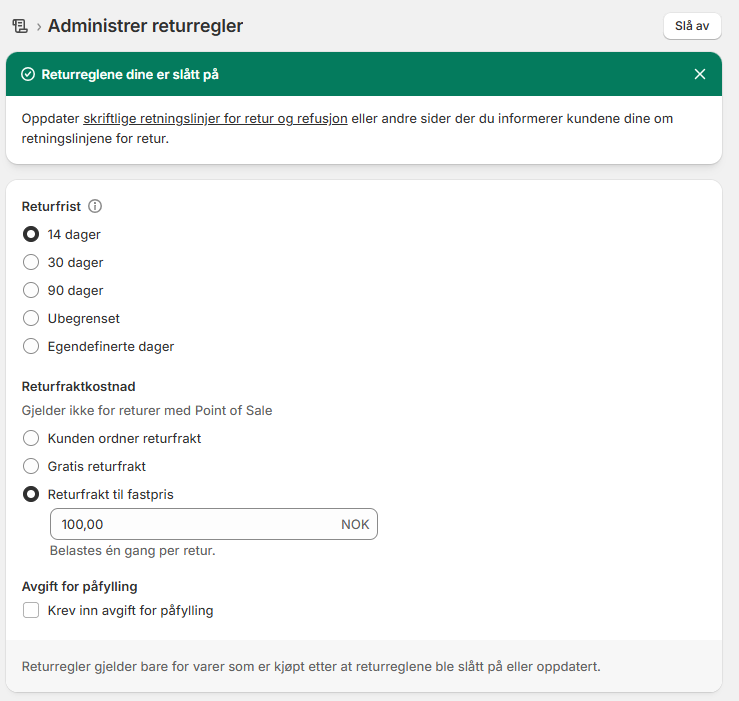
Task: Click the Administrer returregler page heading
Action: pyautogui.click(x=145, y=26)
